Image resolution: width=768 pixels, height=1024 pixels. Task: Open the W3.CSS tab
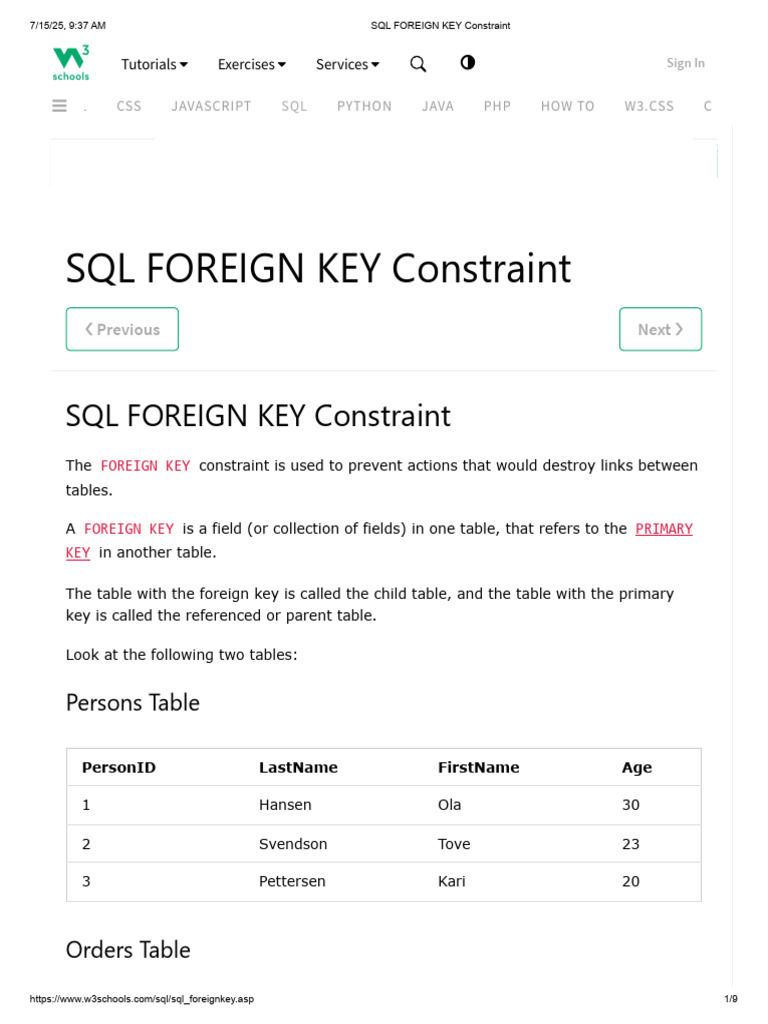point(649,106)
